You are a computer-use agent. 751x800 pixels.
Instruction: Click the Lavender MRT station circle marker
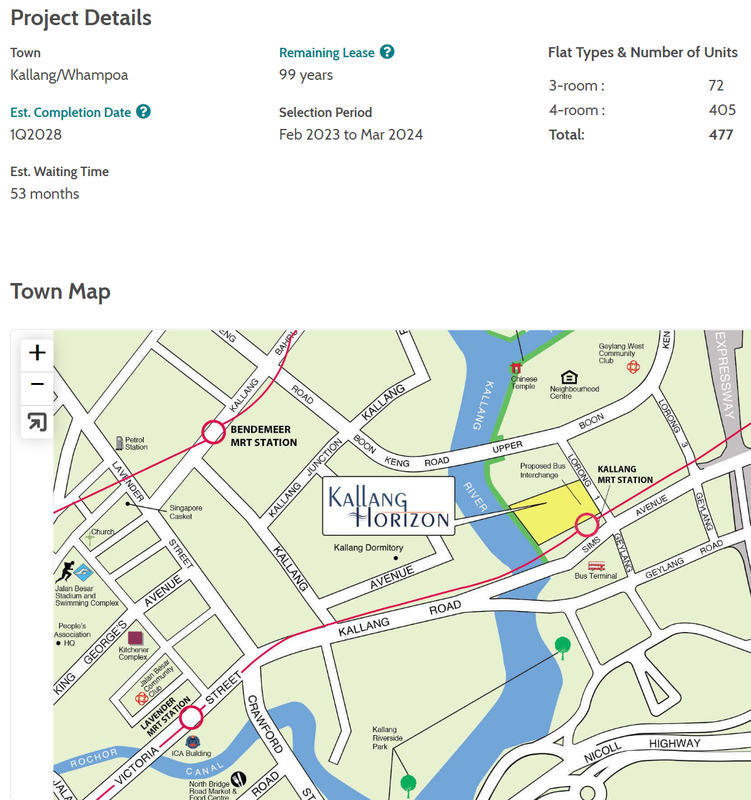[x=191, y=718]
